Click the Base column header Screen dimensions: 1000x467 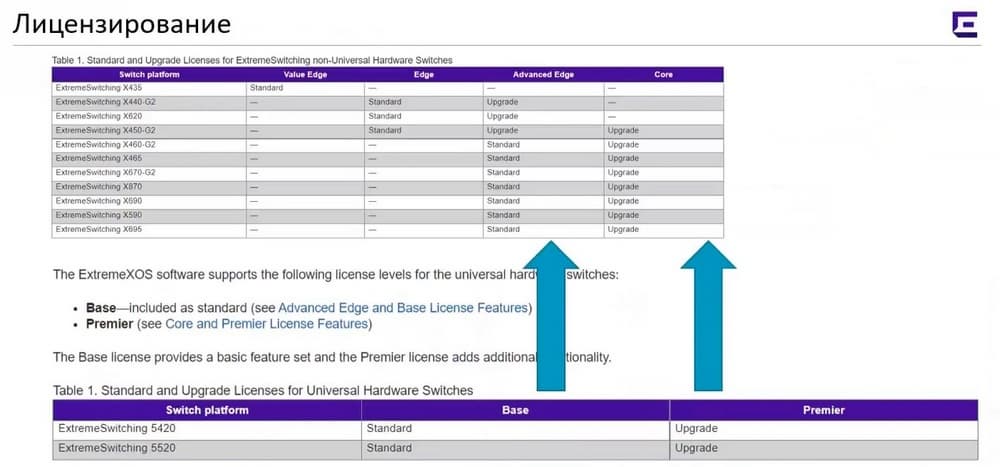[x=515, y=410]
